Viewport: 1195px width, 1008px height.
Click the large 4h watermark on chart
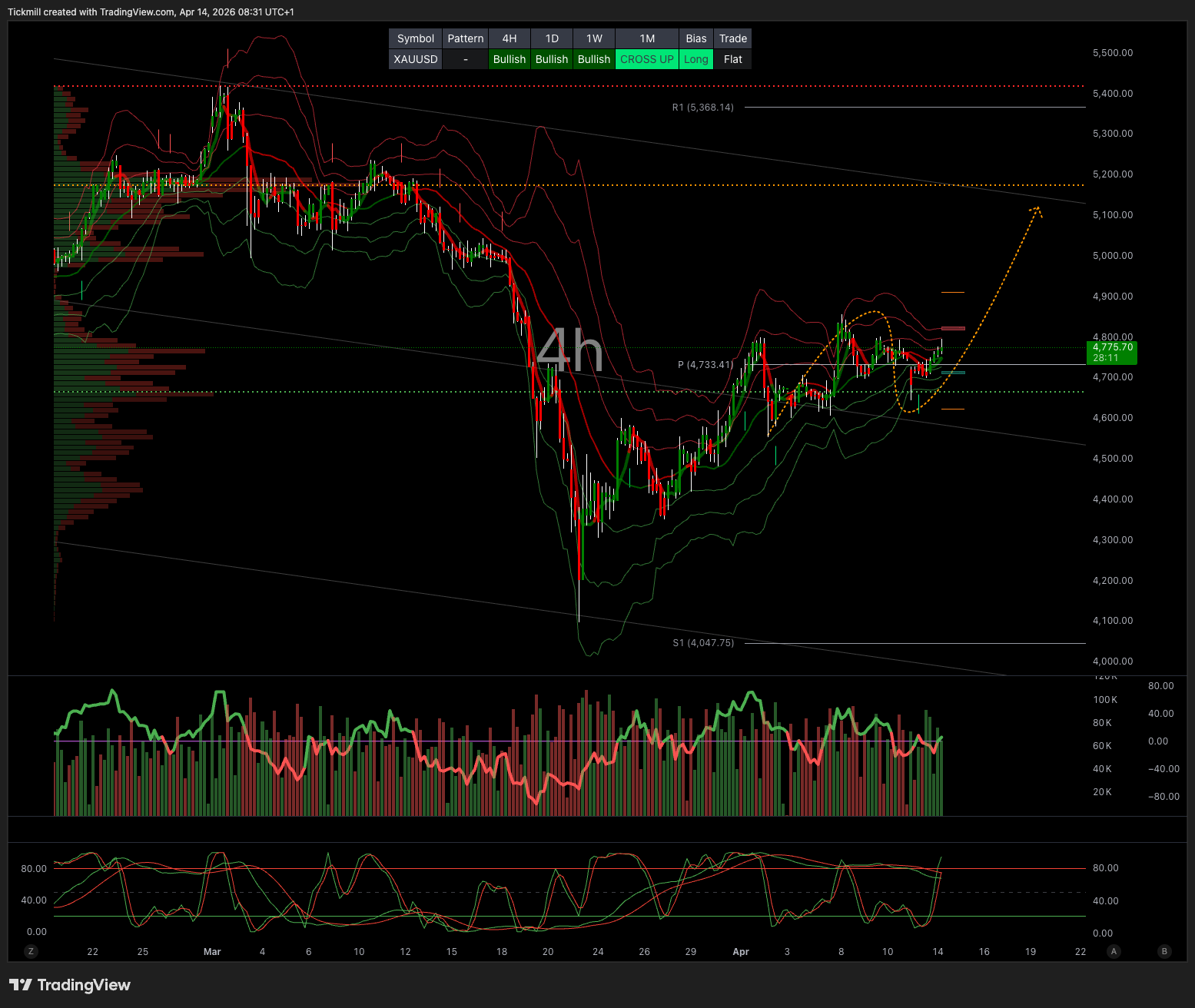pyautogui.click(x=569, y=351)
